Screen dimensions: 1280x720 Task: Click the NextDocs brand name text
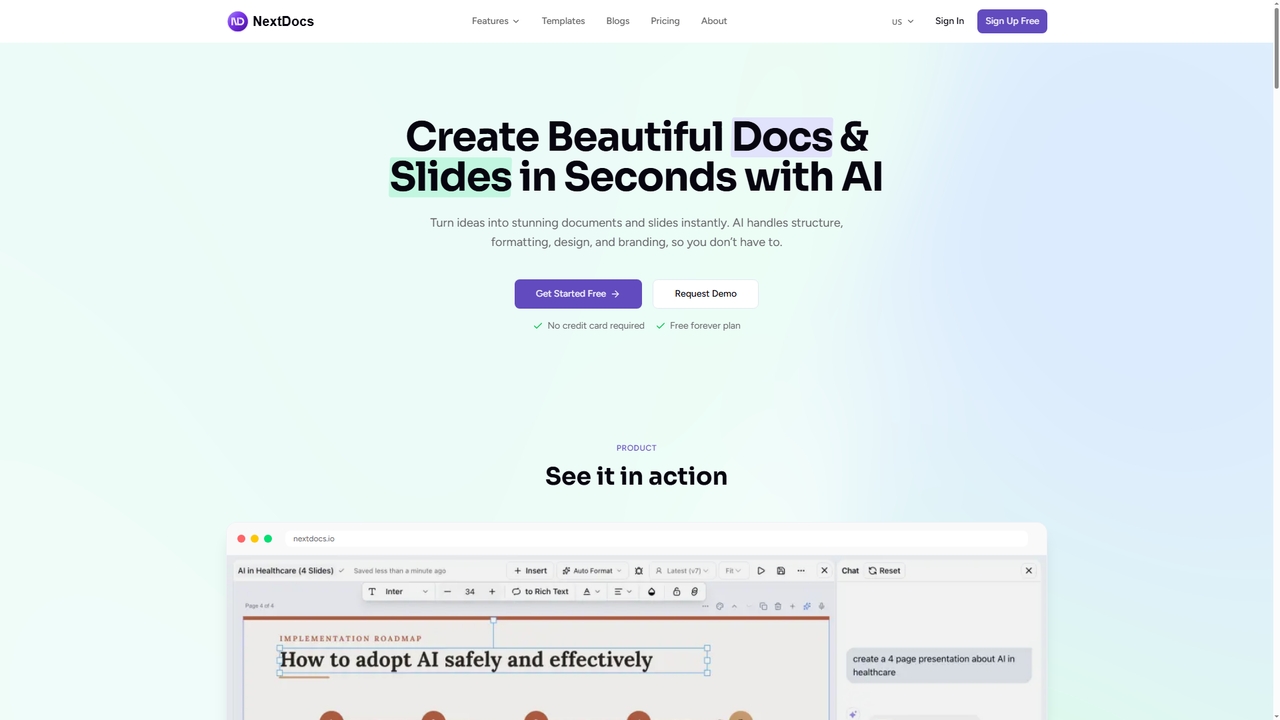(x=284, y=21)
